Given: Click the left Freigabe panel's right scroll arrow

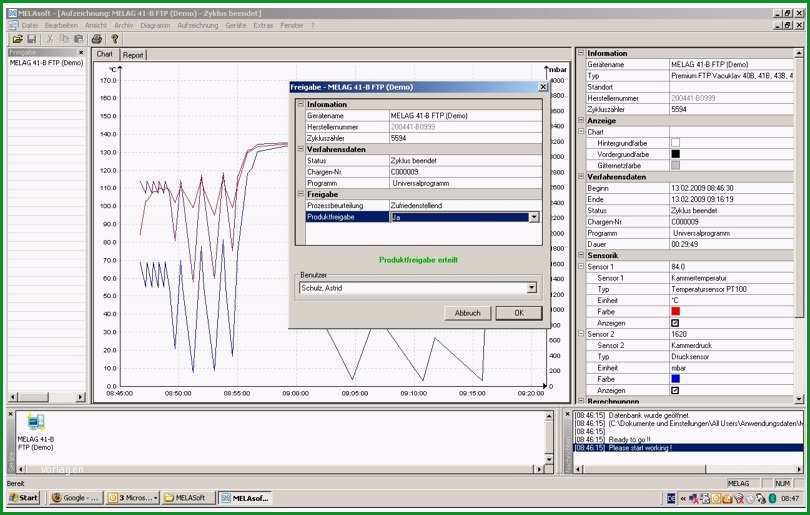Looking at the screenshot, I should coord(80,397).
